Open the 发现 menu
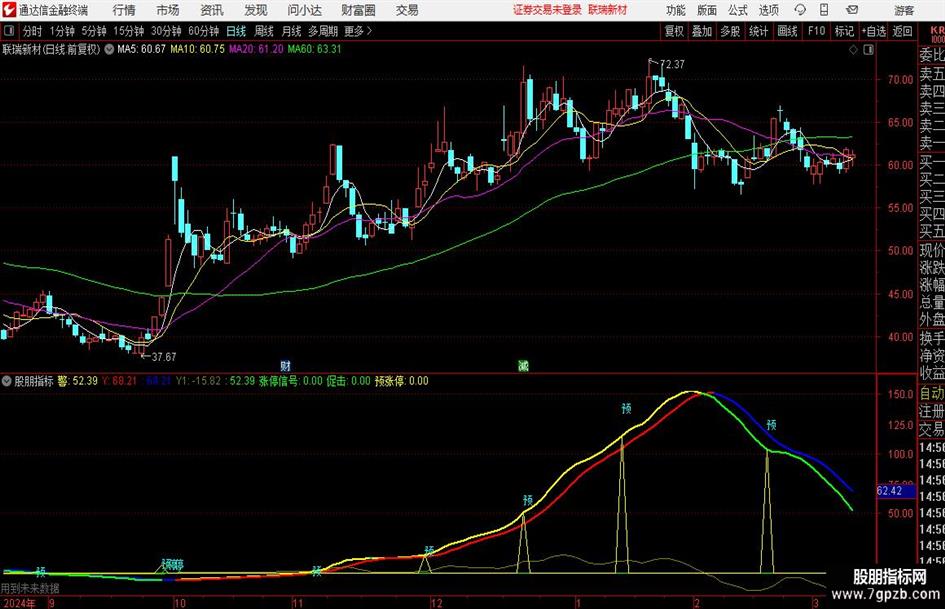Screen dimensions: 945x609 coord(256,10)
